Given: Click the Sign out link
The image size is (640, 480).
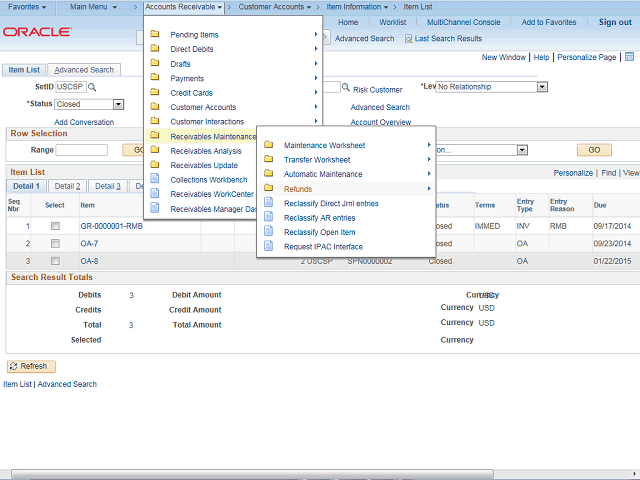Looking at the screenshot, I should pyautogui.click(x=614, y=22).
